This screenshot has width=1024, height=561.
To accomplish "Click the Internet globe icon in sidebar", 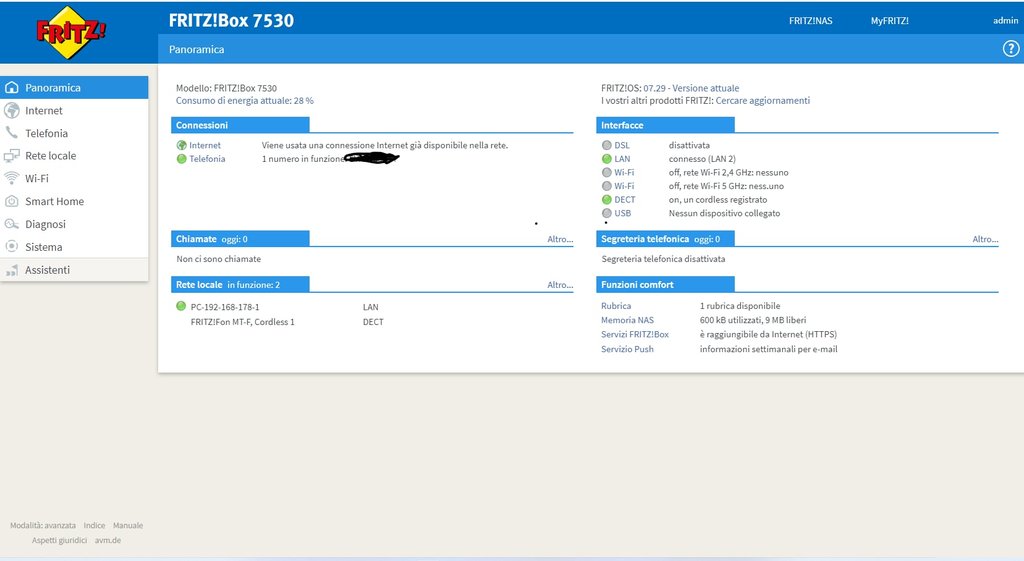I will tap(12, 111).
